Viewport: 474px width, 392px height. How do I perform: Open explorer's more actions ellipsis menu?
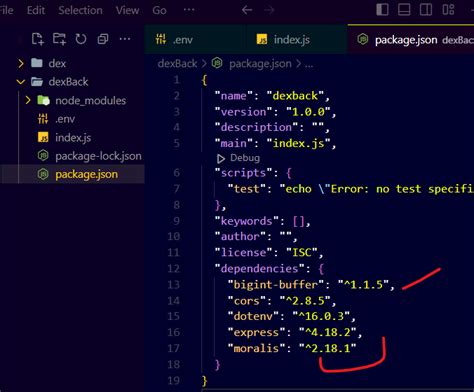125,39
